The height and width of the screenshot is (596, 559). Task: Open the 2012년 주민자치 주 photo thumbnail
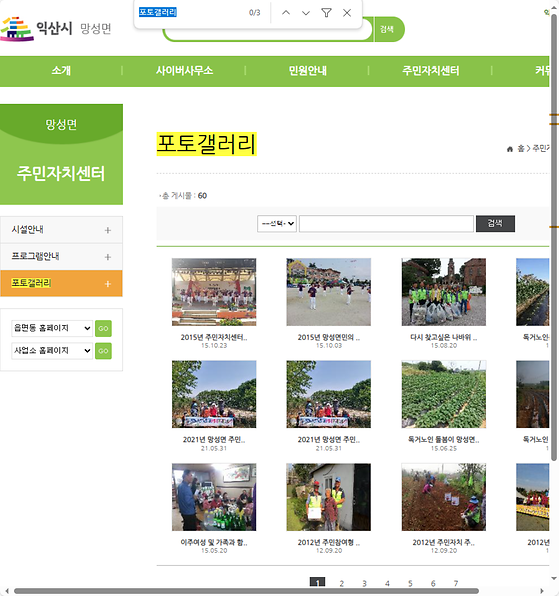tap(443, 497)
